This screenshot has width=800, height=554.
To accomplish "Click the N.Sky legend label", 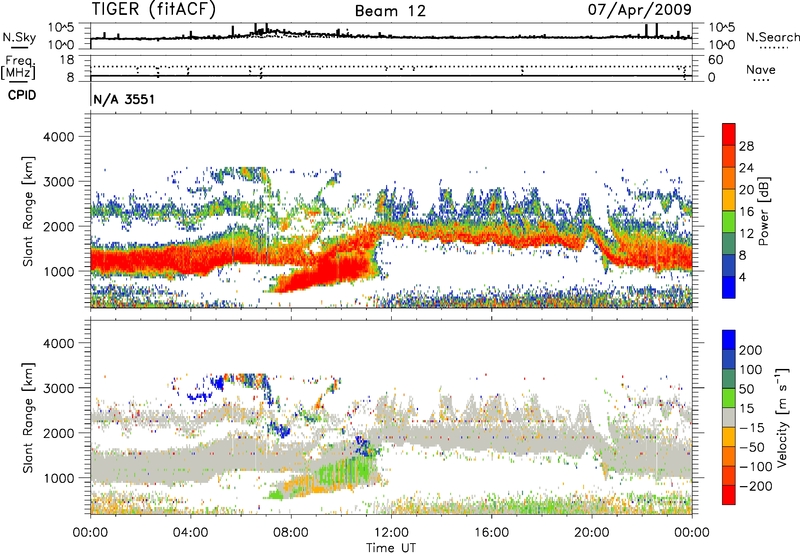I will point(19,37).
